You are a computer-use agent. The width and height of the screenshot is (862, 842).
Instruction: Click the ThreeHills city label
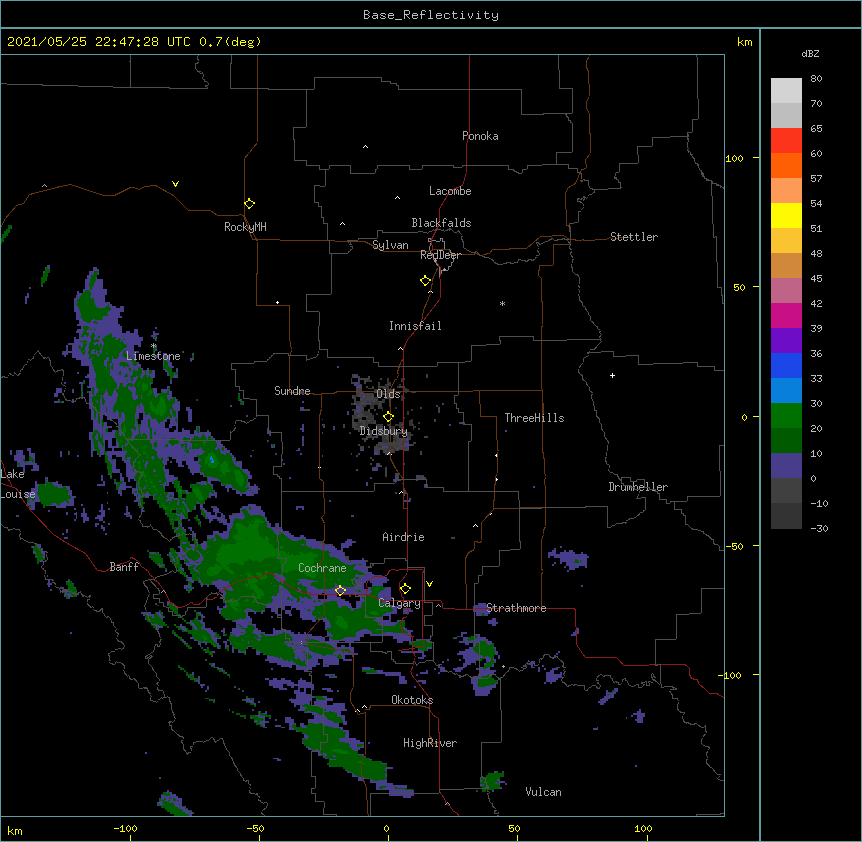click(x=534, y=418)
